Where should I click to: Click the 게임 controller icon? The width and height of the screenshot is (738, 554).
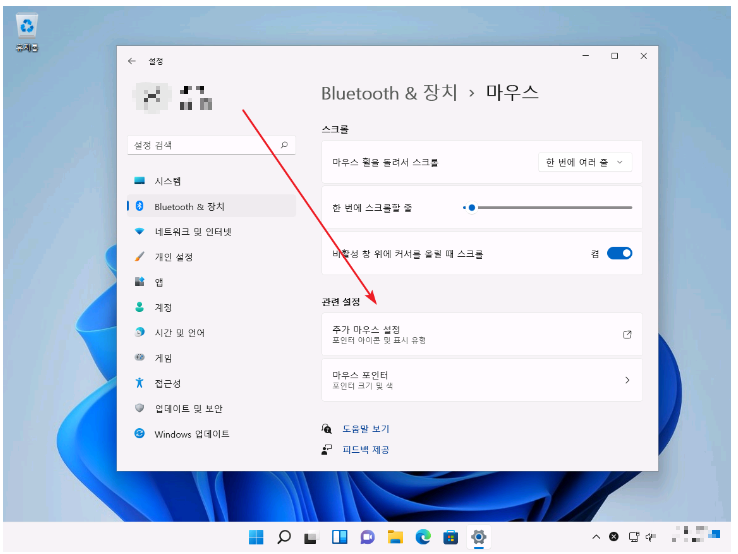[139, 357]
